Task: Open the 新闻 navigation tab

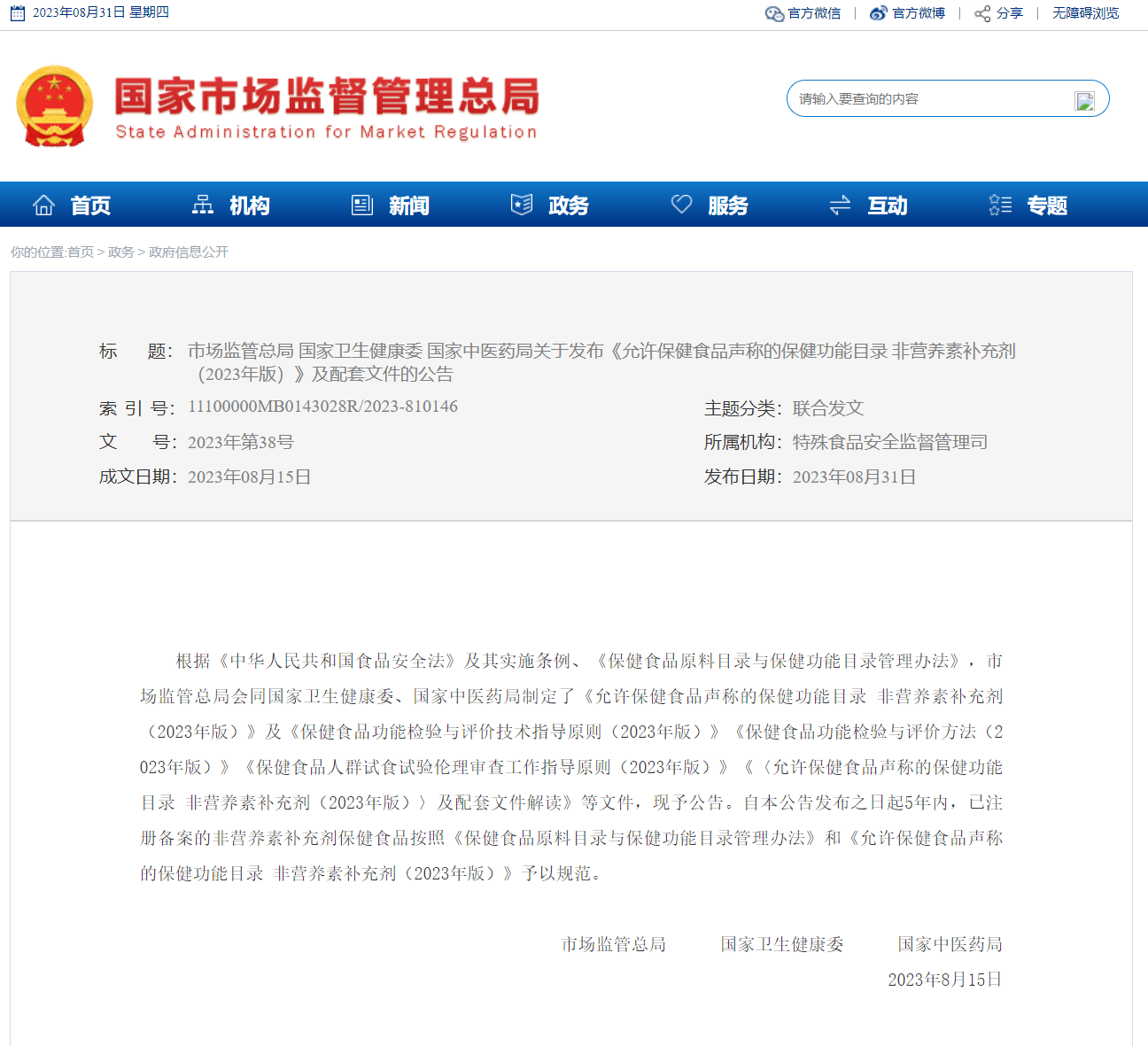Action: pos(409,205)
